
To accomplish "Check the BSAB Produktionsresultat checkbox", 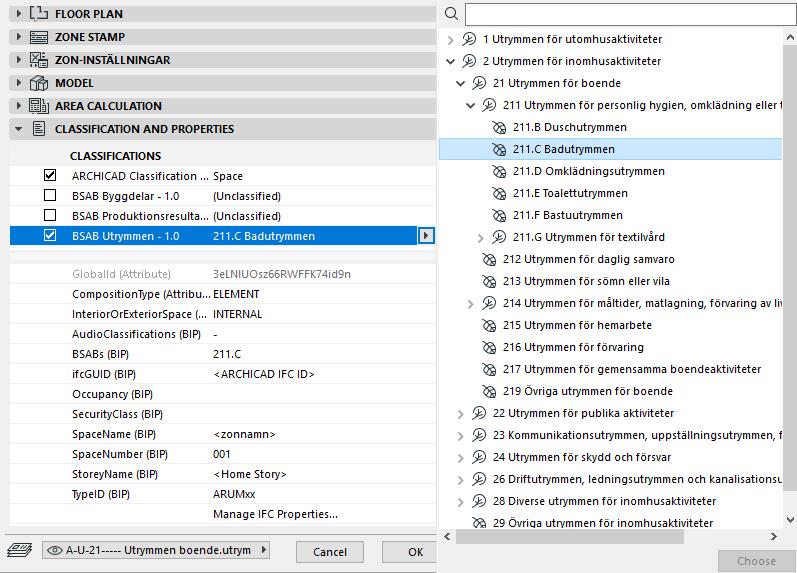I will click(x=50, y=216).
